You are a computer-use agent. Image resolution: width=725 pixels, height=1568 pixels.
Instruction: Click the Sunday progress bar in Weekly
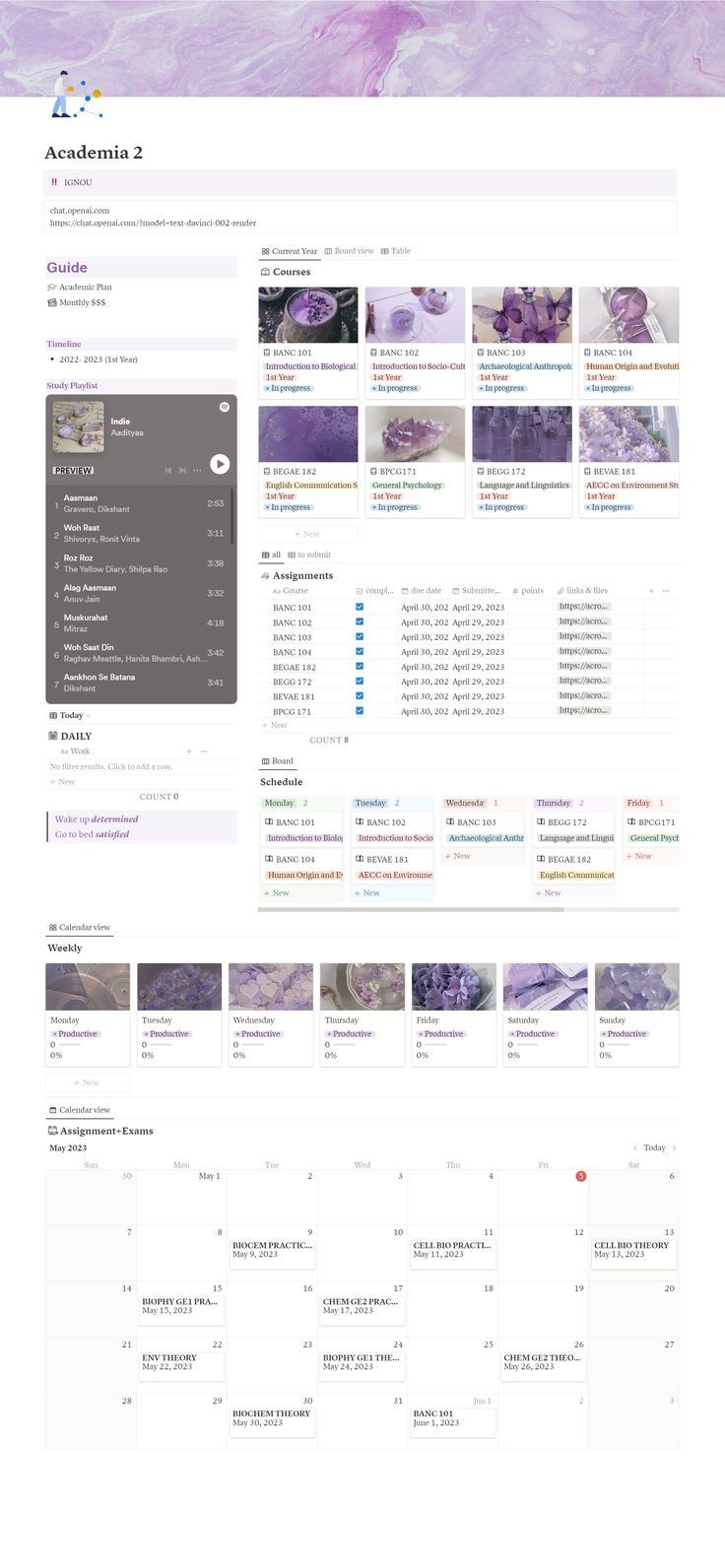(x=618, y=1044)
